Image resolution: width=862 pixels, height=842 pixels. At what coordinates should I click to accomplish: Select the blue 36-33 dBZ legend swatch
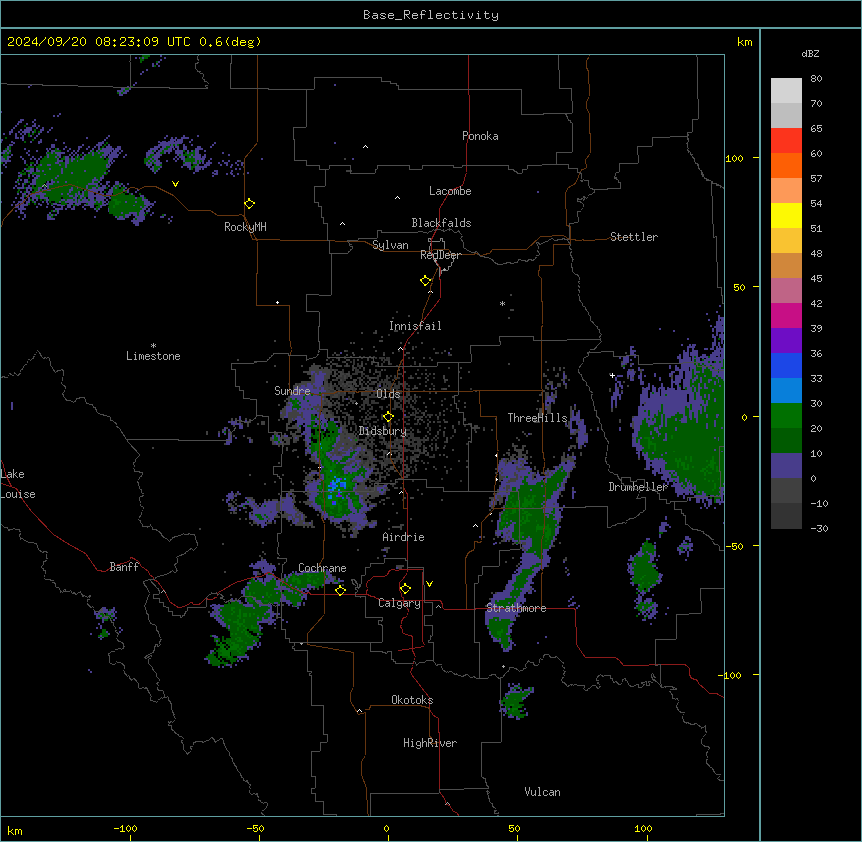point(786,365)
